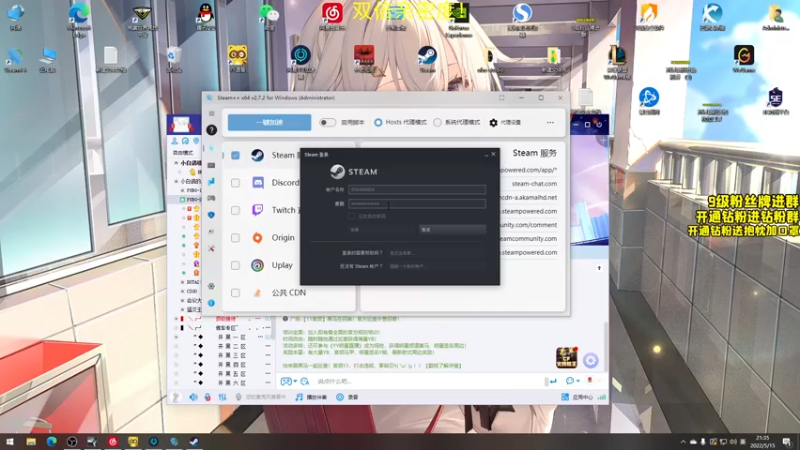The width and height of the screenshot is (800, 450).
Task: Check the Twitch acceleration checkbox
Action: click(x=235, y=210)
